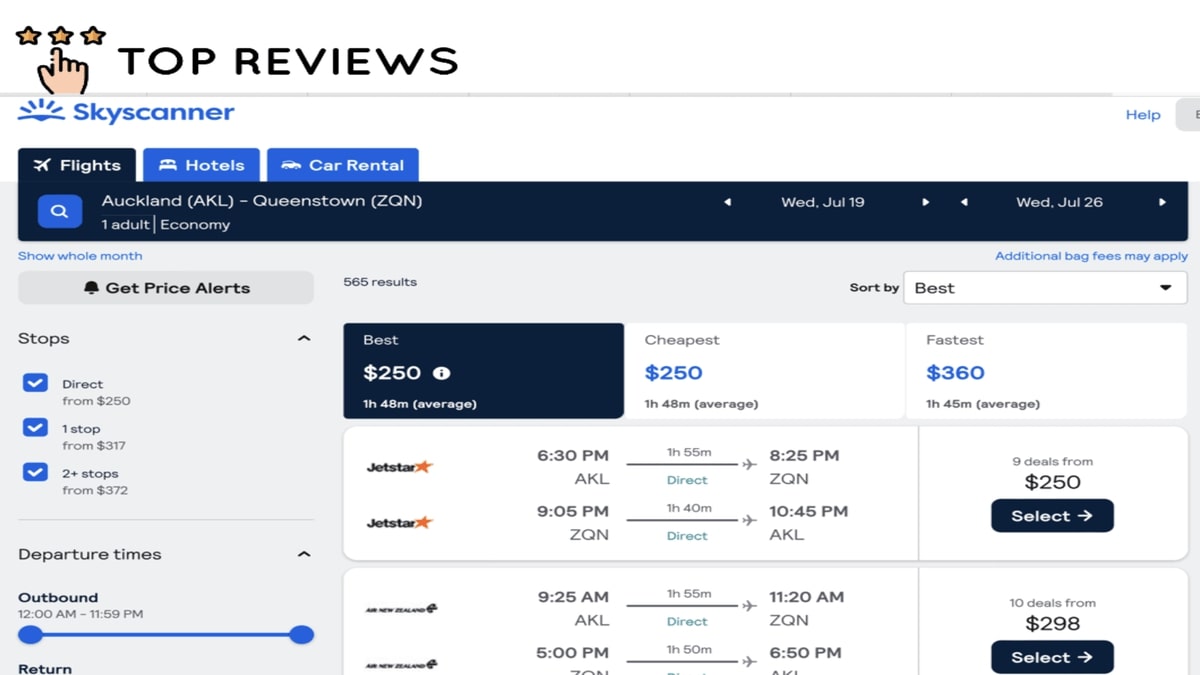Viewport: 1200px width, 675px height.
Task: Click the 565 results count
Action: pyautogui.click(x=380, y=282)
